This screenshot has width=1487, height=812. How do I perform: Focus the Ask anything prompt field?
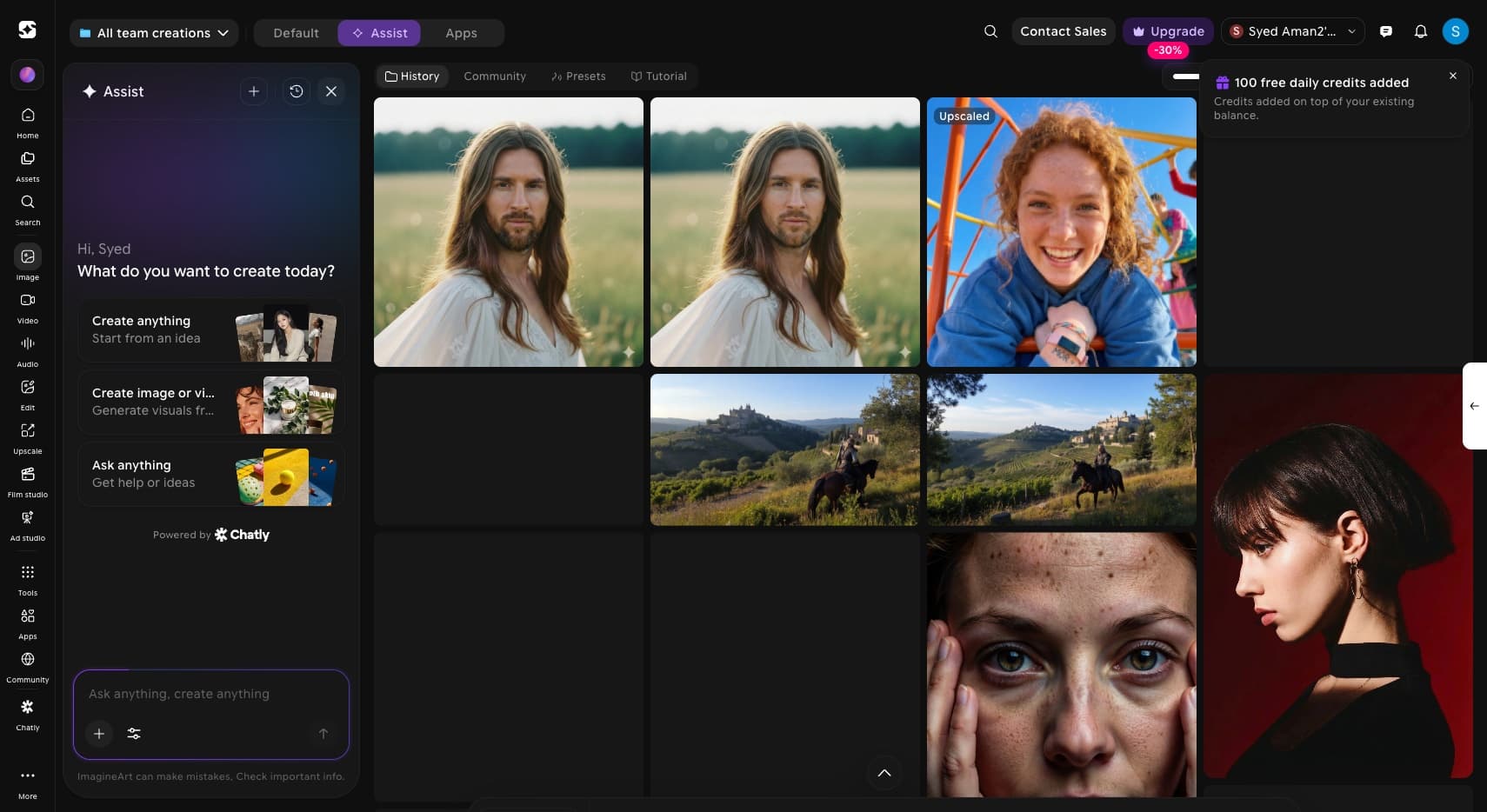211,694
